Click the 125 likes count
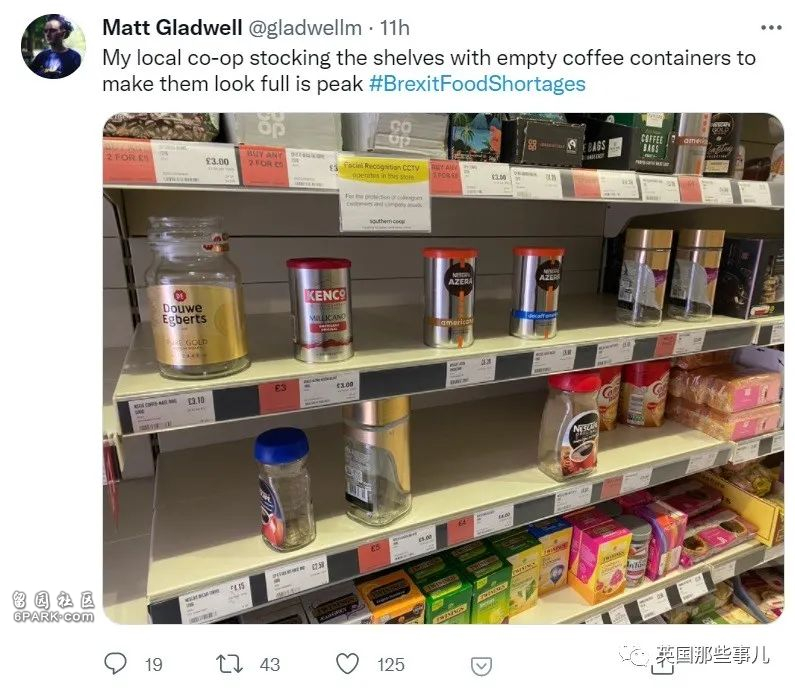The height and width of the screenshot is (689, 795). [390, 665]
